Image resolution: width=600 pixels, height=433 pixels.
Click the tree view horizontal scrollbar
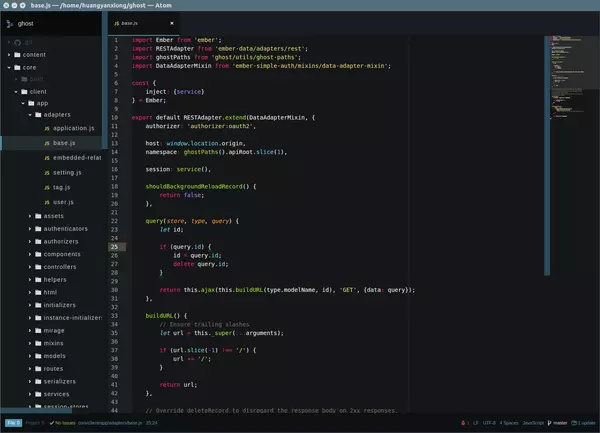point(36,411)
